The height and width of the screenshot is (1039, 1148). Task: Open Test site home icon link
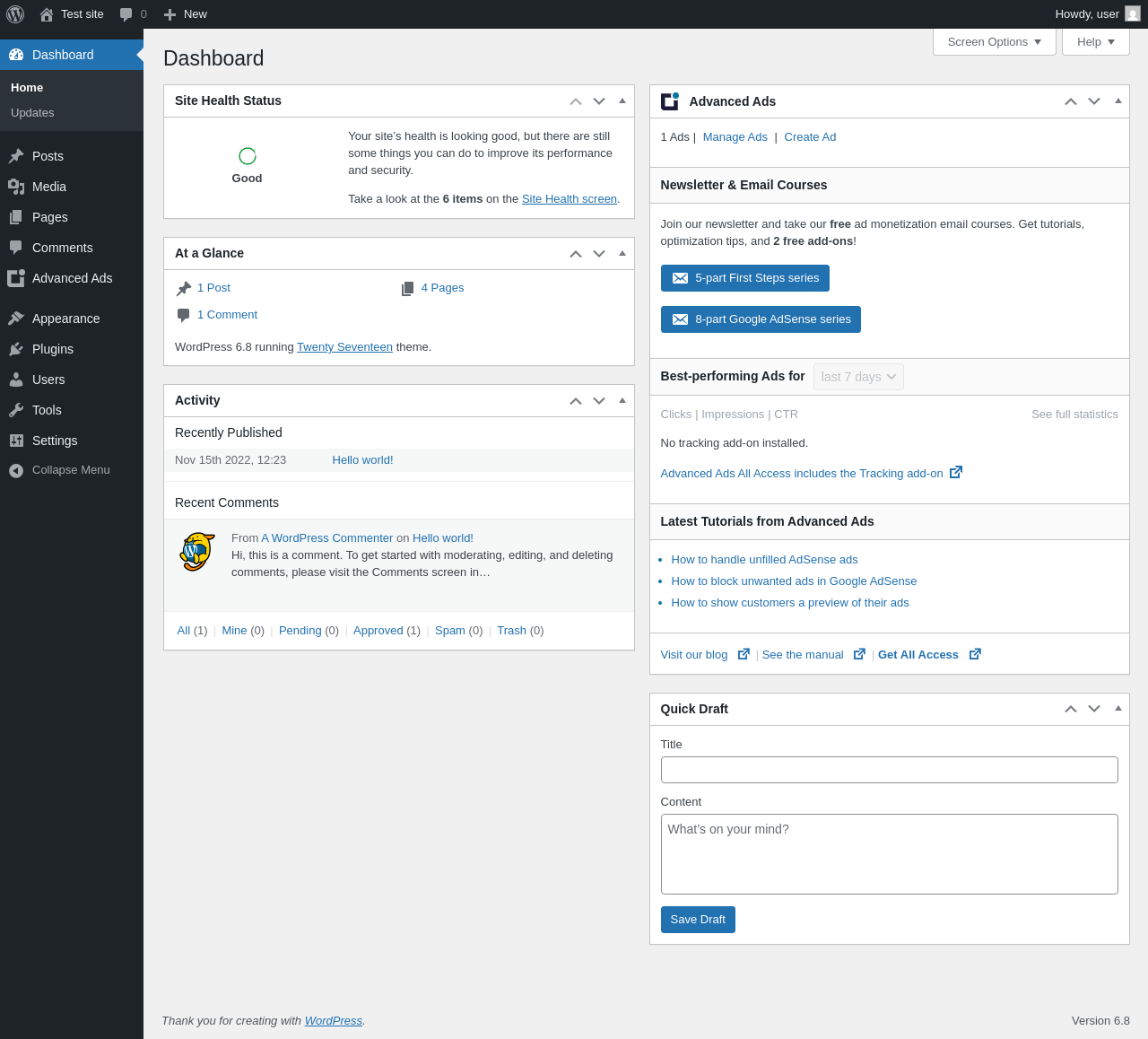[47, 14]
